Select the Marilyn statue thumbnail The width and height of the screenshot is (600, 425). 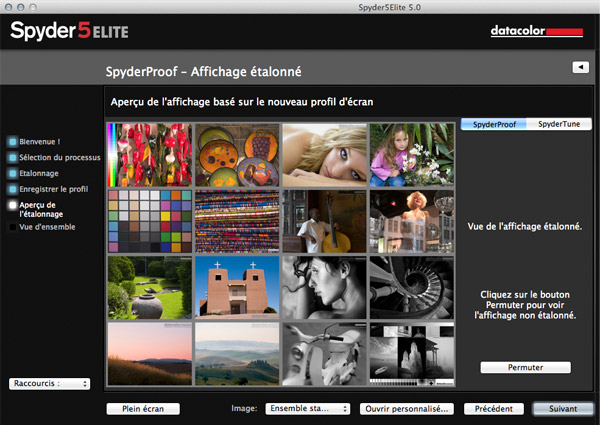coord(412,221)
